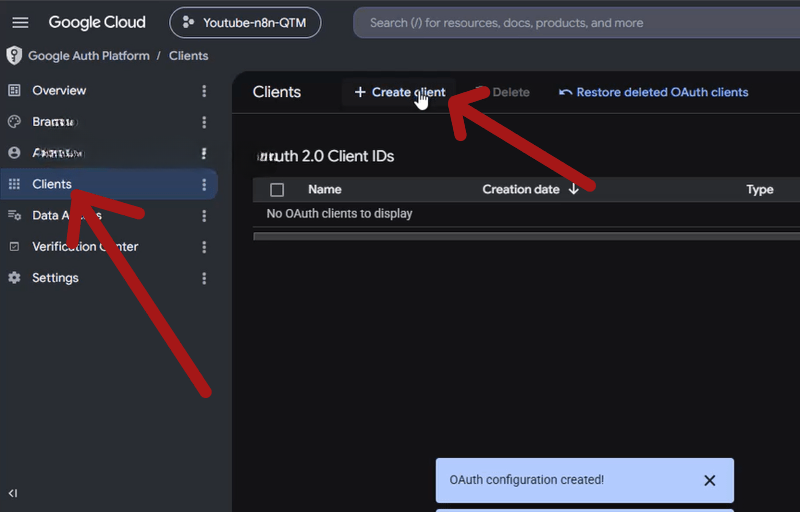Click the Clients grid icon

coord(14,184)
